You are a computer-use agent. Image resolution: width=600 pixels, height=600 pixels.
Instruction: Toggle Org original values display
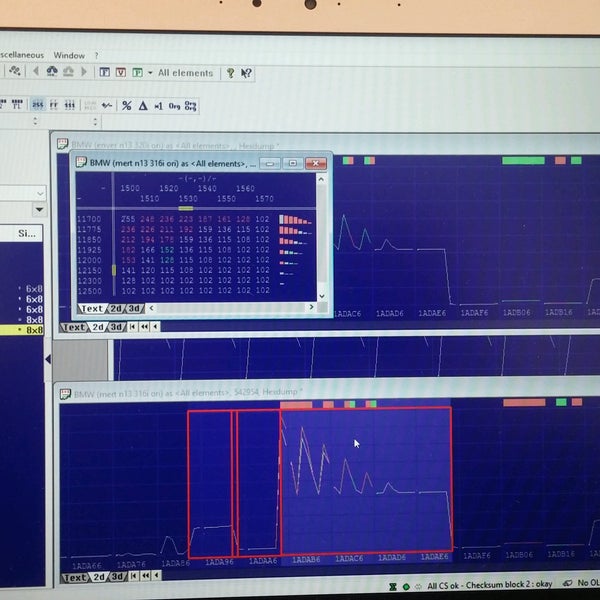point(174,106)
